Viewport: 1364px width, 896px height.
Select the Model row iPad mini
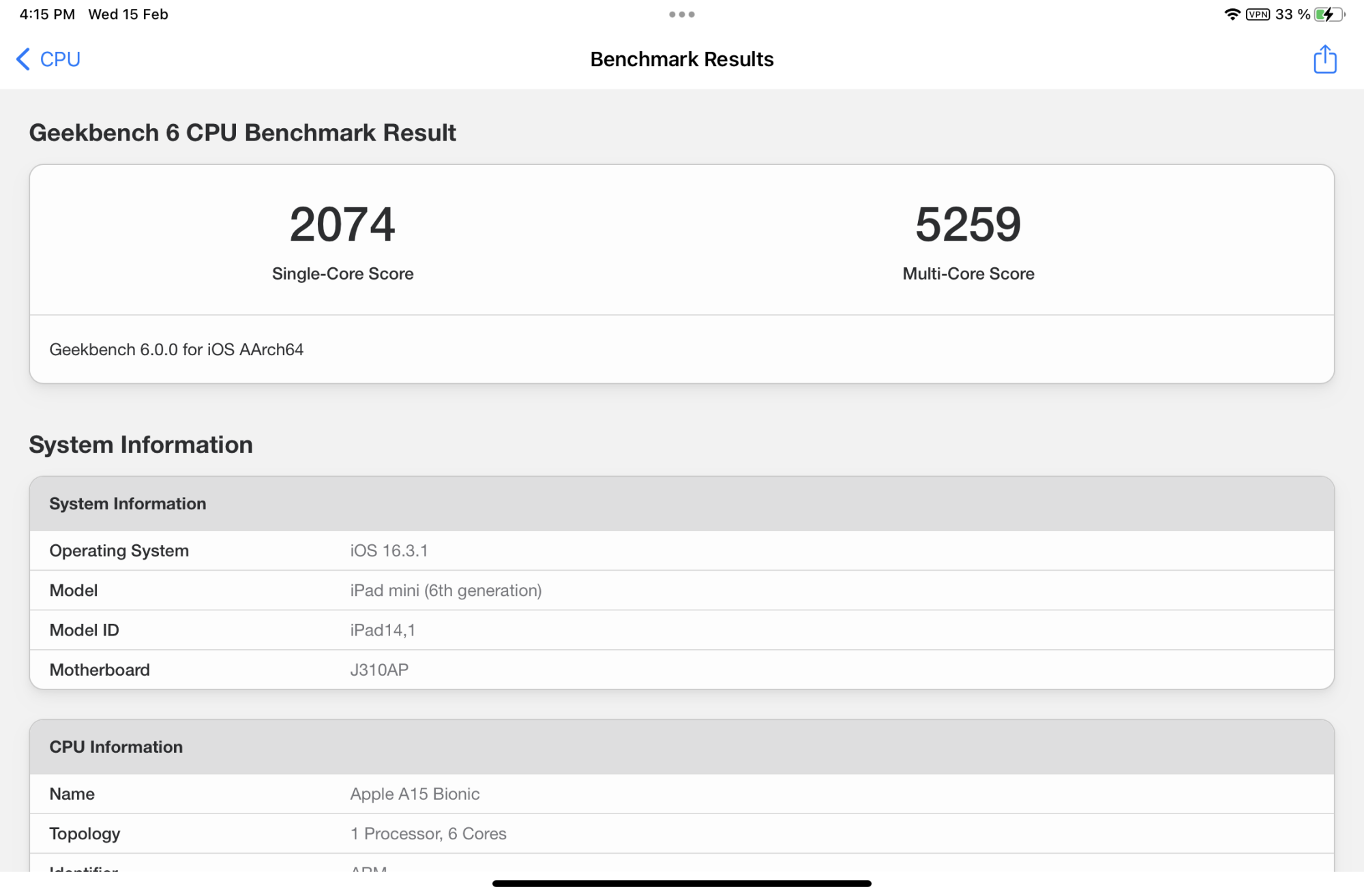click(681, 590)
